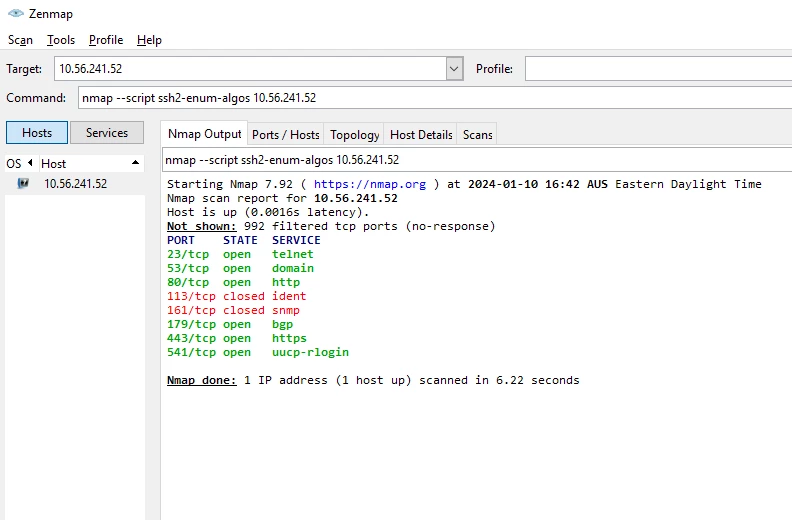This screenshot has width=792, height=520.
Task: Open the Tools menu
Action: click(61, 40)
